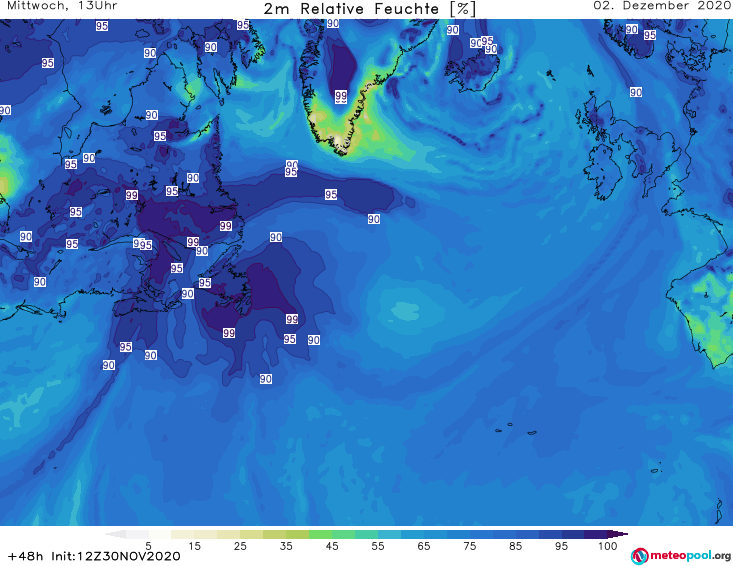The width and height of the screenshot is (733, 566).
Task: Click the date '02. Dezember 2020'
Action: click(x=662, y=6)
